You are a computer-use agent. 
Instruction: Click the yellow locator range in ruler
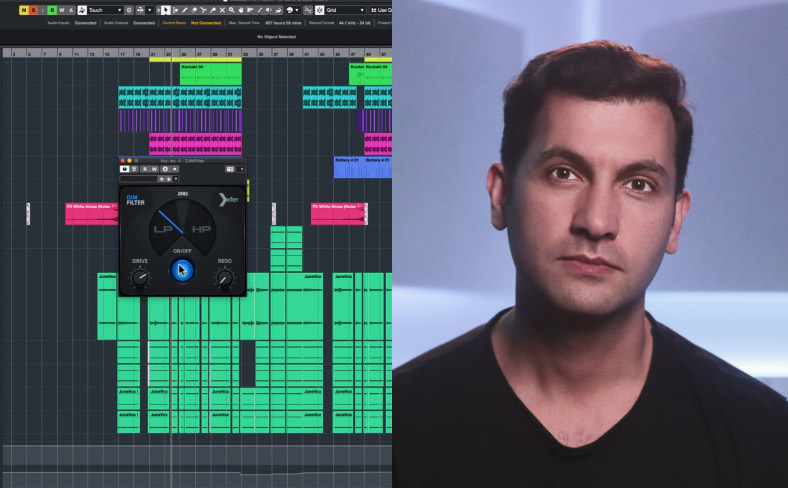click(195, 60)
